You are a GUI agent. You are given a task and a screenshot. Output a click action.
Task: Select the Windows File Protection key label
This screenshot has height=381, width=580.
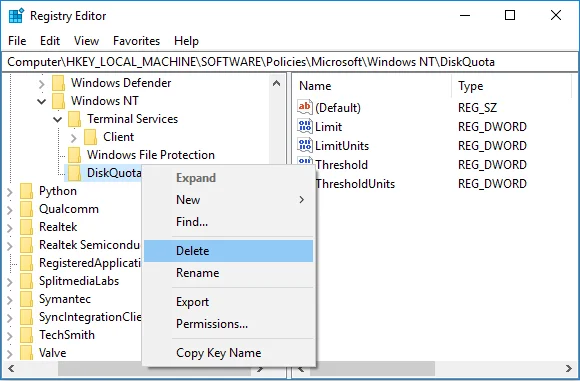[x=151, y=155]
